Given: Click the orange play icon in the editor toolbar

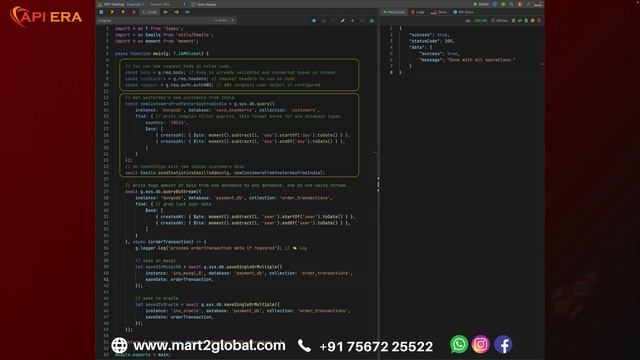Looking at the screenshot, I should point(112,12).
